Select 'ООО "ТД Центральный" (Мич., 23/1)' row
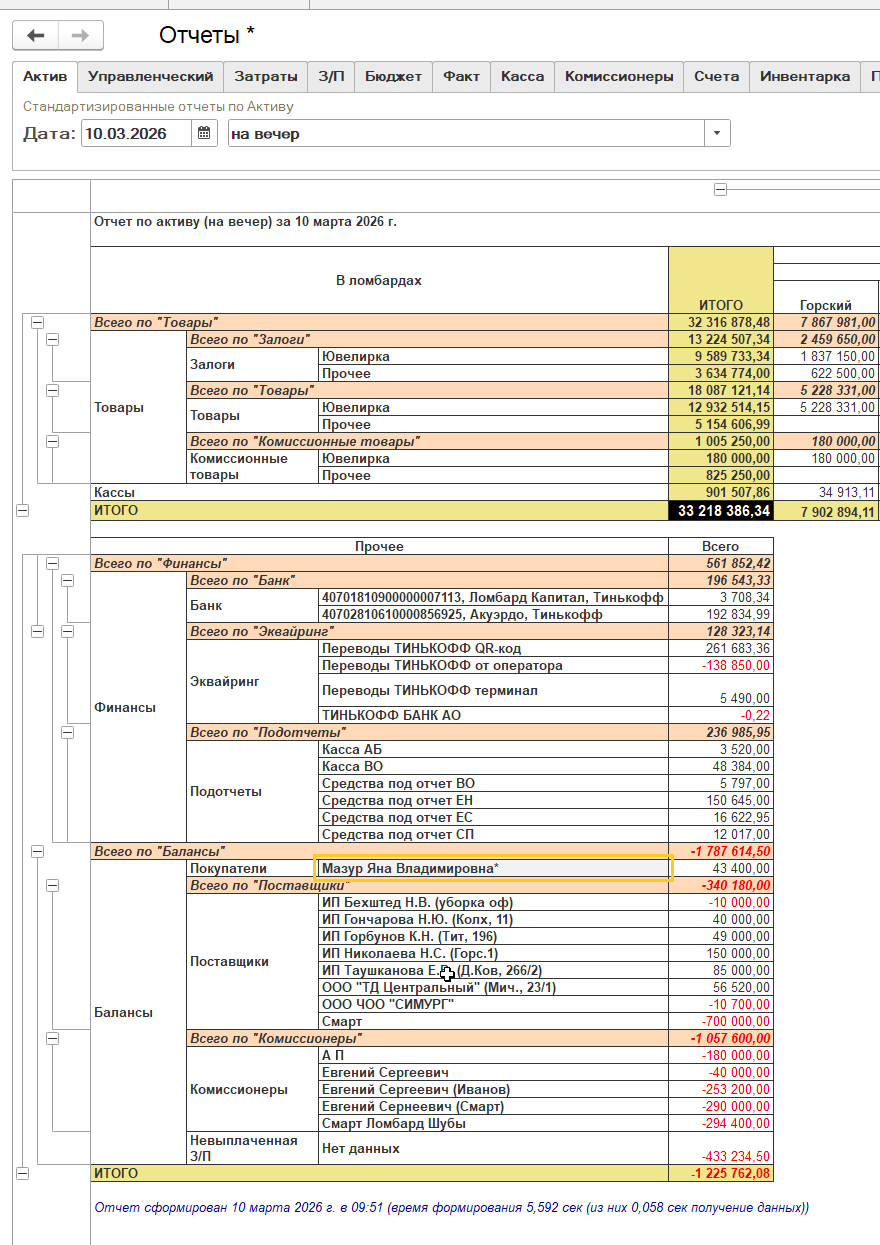This screenshot has width=880, height=1245. pos(493,987)
